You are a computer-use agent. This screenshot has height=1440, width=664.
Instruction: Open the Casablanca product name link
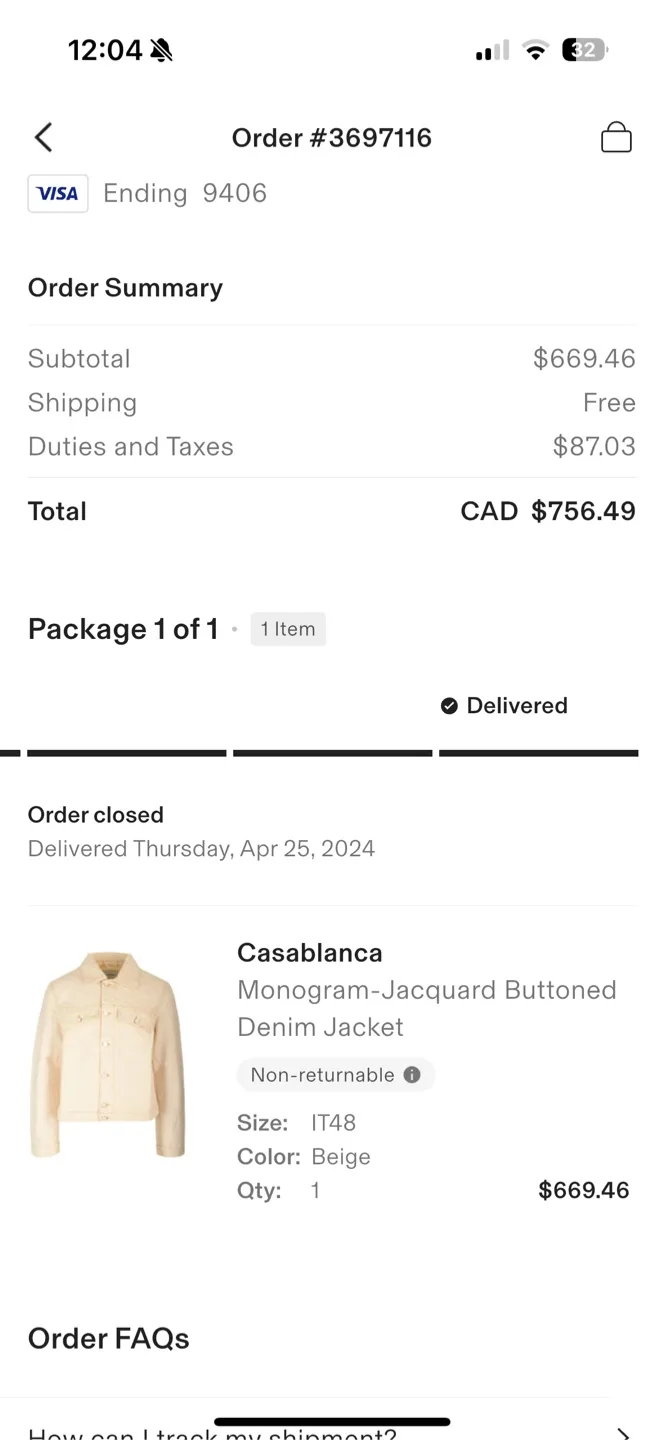[x=309, y=952]
